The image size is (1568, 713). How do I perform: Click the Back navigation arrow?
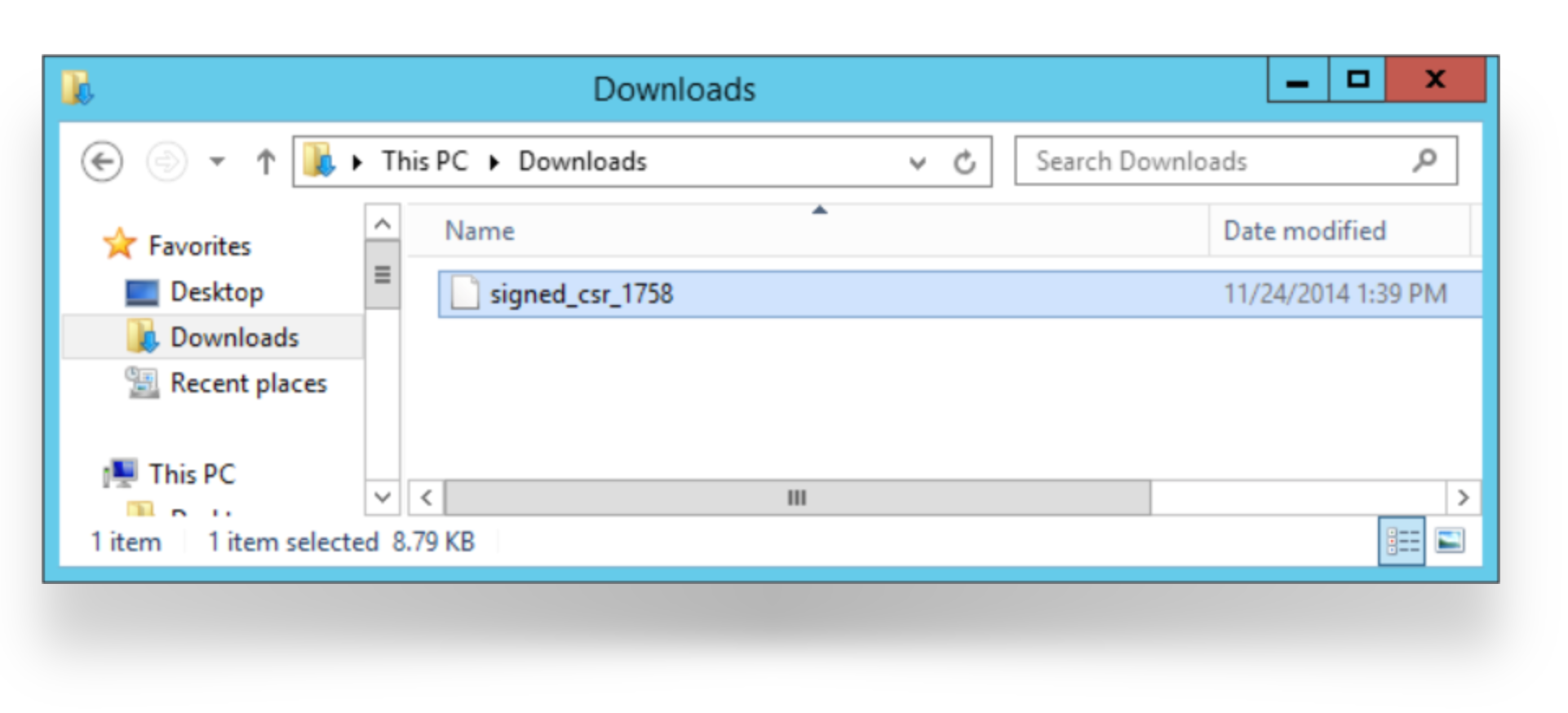point(102,162)
